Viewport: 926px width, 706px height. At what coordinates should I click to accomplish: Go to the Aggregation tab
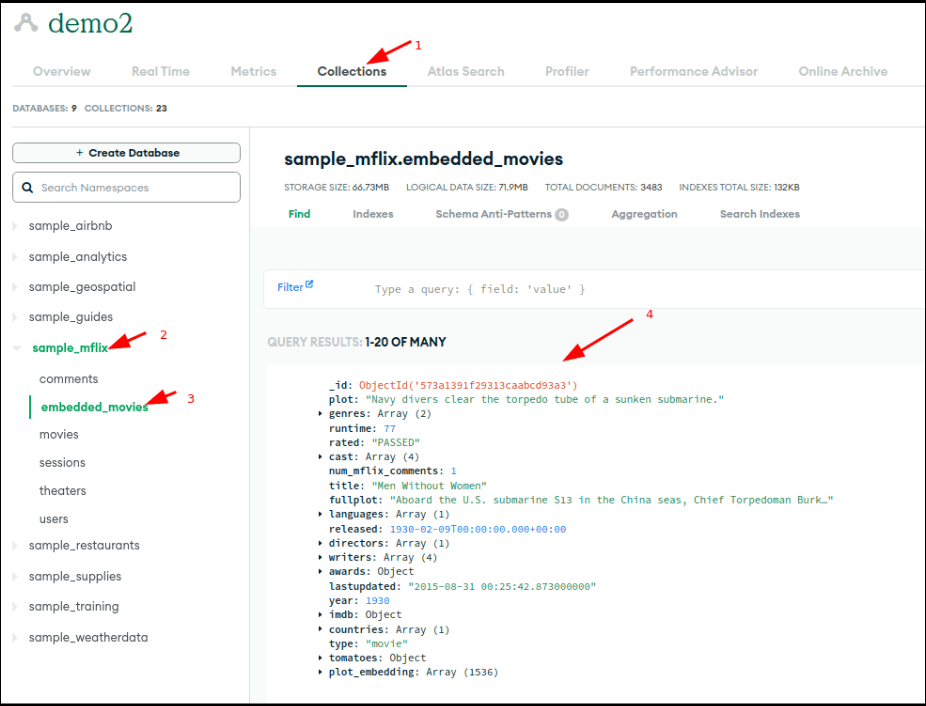(644, 214)
